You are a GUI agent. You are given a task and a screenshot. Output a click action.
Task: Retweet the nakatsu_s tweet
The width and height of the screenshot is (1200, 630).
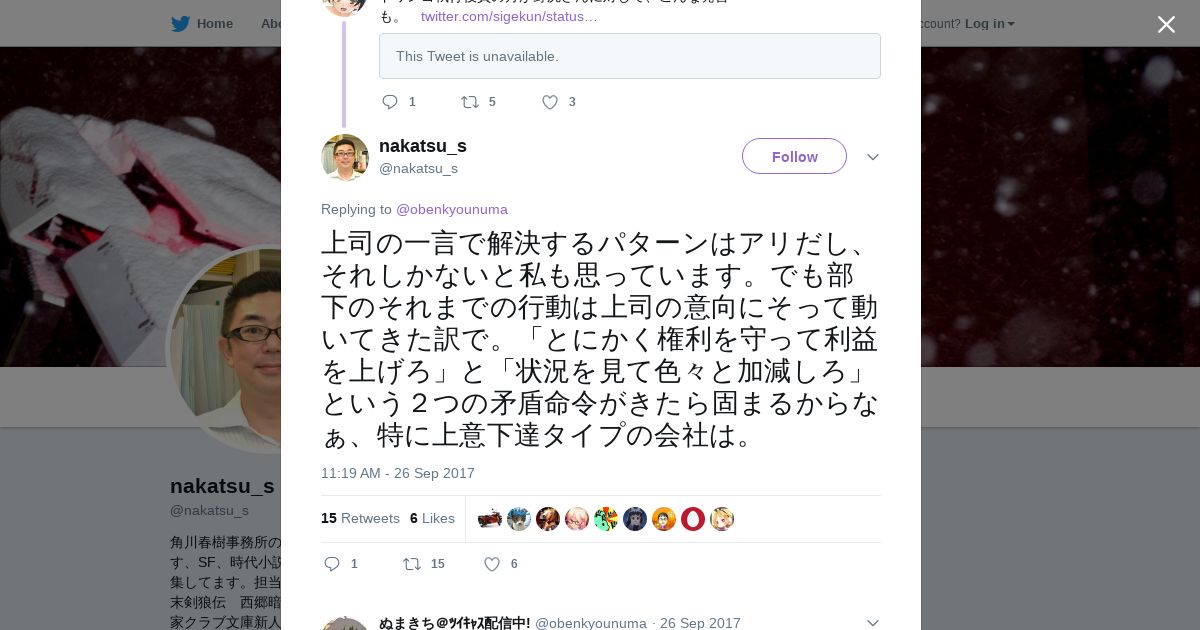[x=412, y=564]
